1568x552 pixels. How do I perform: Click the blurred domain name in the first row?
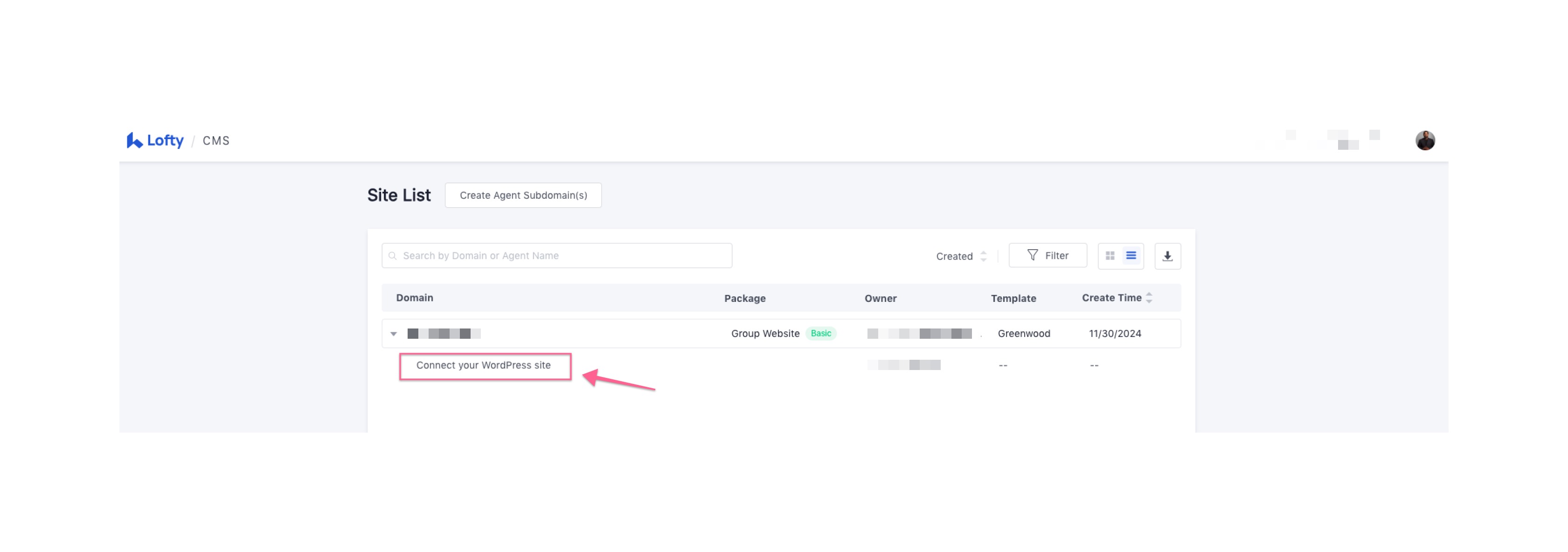click(444, 334)
